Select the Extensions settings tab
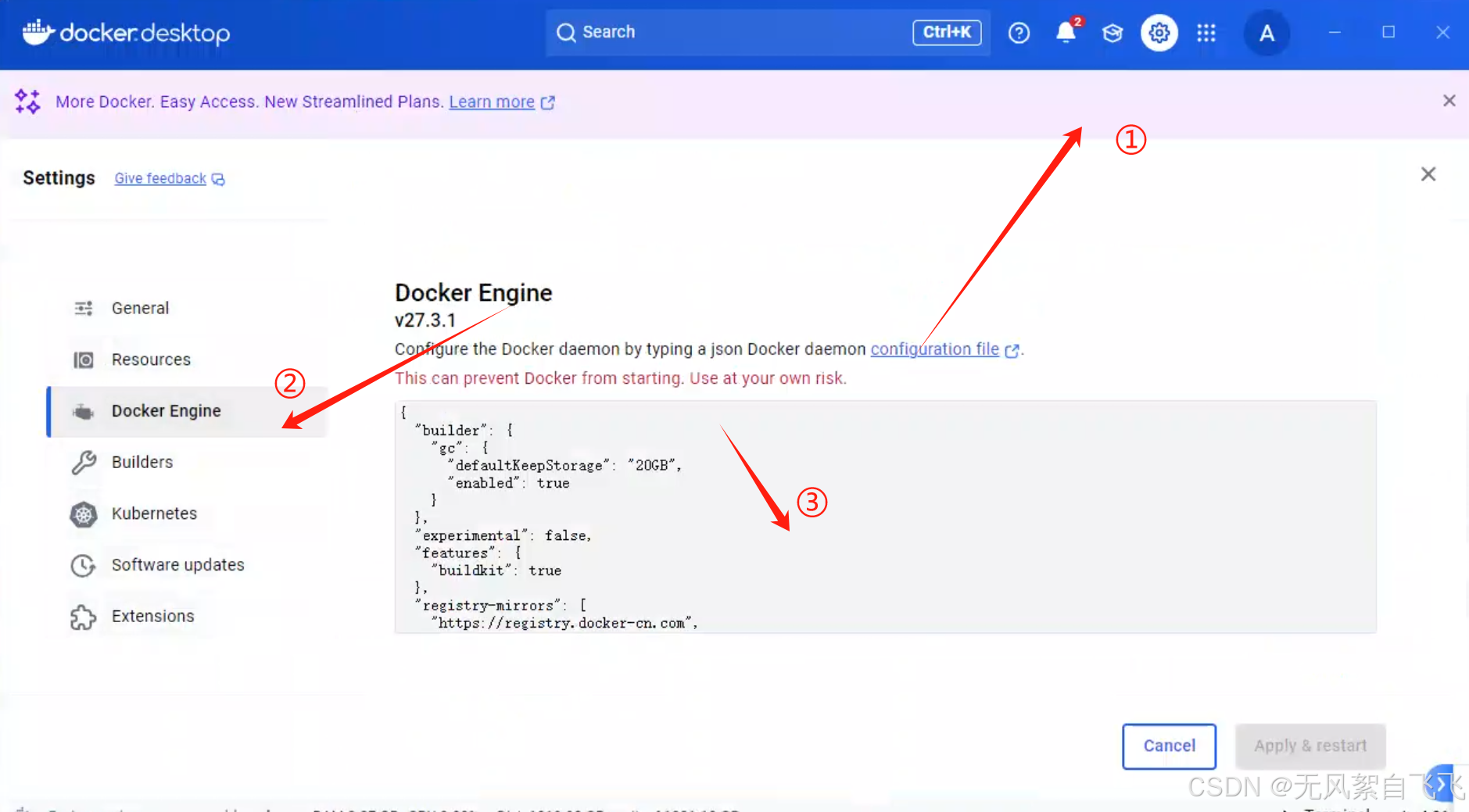 pyautogui.click(x=188, y=617)
